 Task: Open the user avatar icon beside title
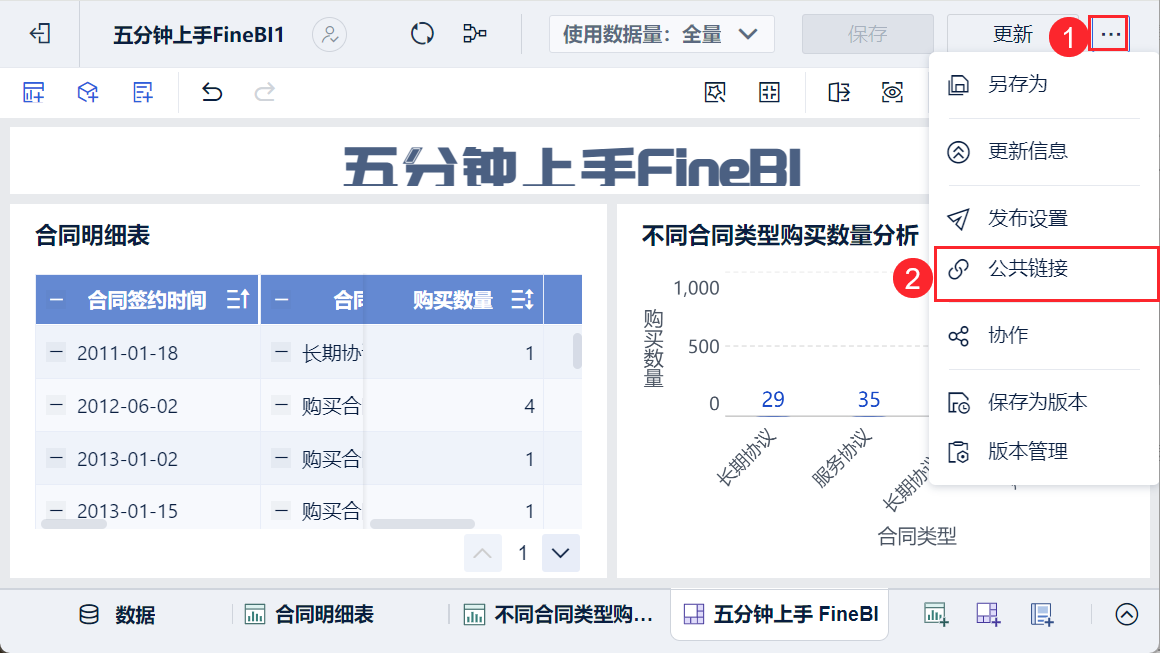329,34
